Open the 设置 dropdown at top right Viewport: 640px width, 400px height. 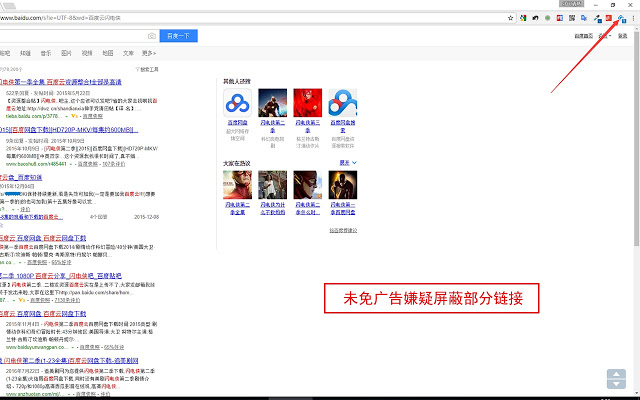click(x=604, y=36)
